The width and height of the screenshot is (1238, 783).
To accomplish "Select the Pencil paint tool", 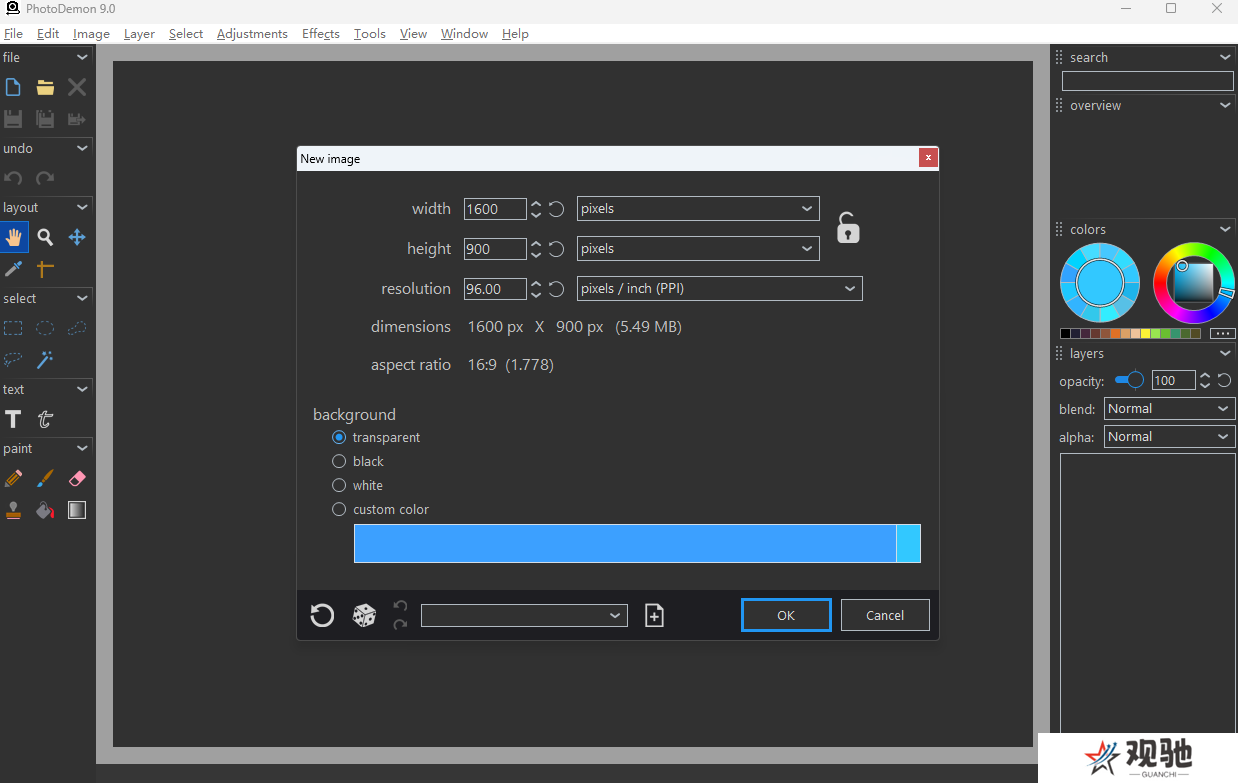I will pyautogui.click(x=13, y=478).
